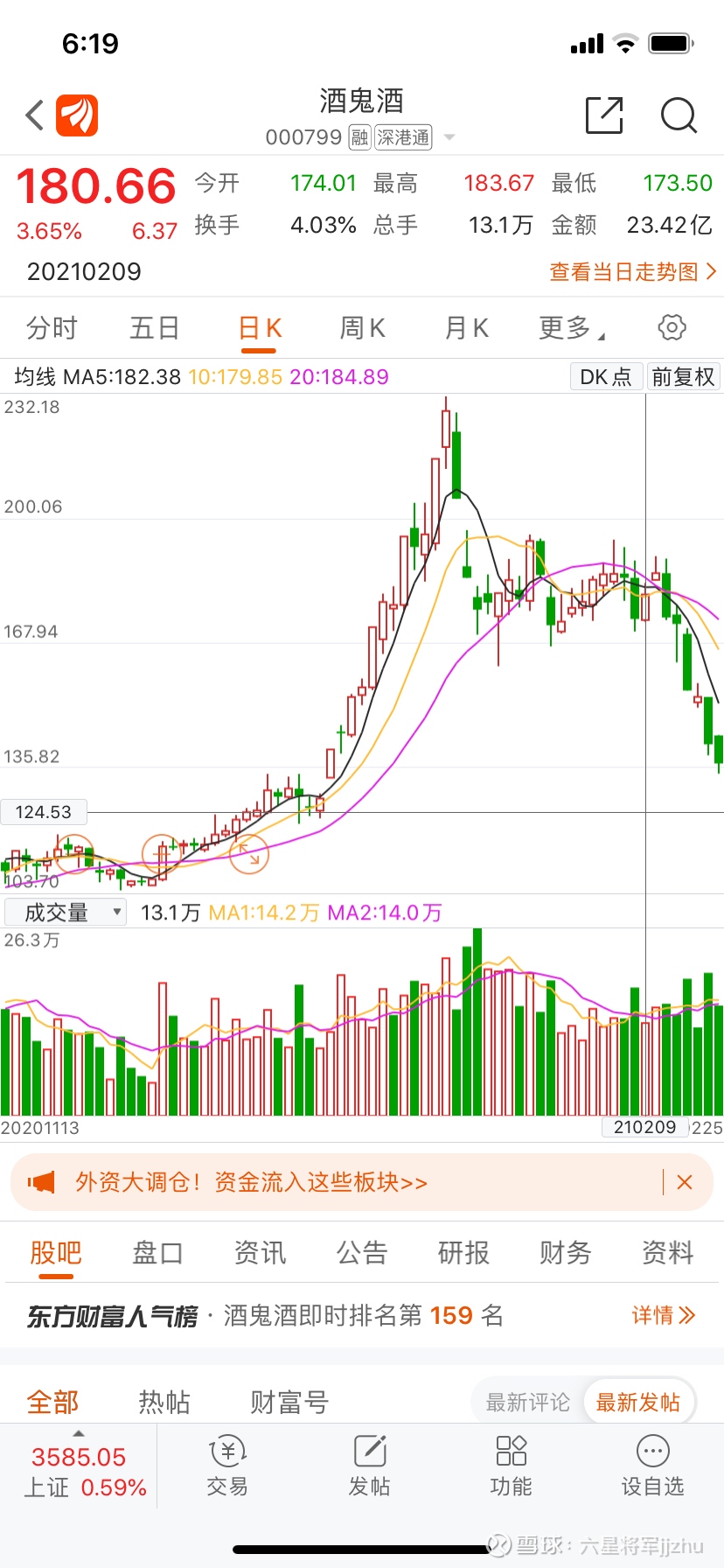
Task: Select the 月K chart tab
Action: [x=466, y=328]
